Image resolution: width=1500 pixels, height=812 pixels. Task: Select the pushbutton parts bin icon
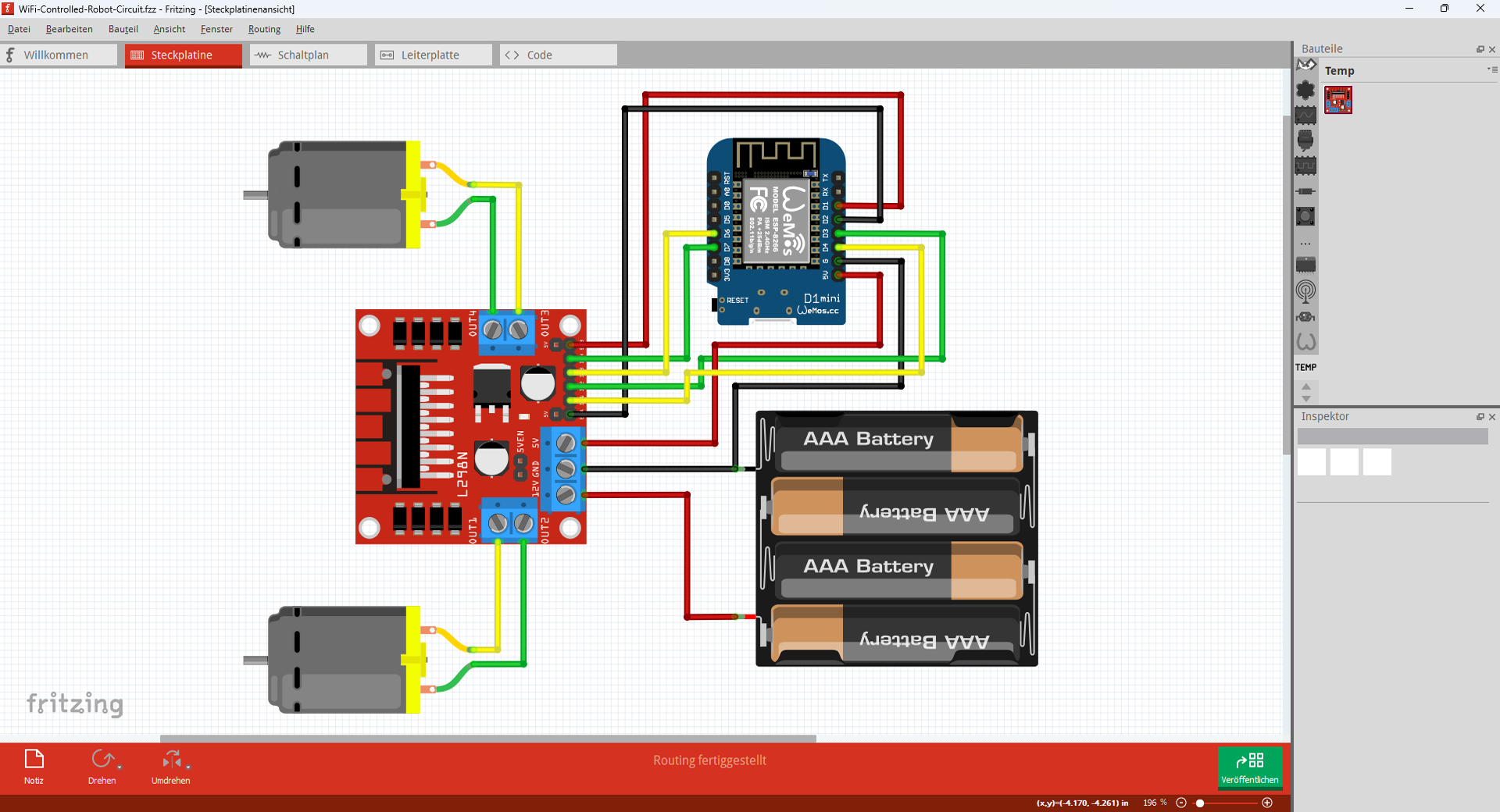tap(1305, 216)
